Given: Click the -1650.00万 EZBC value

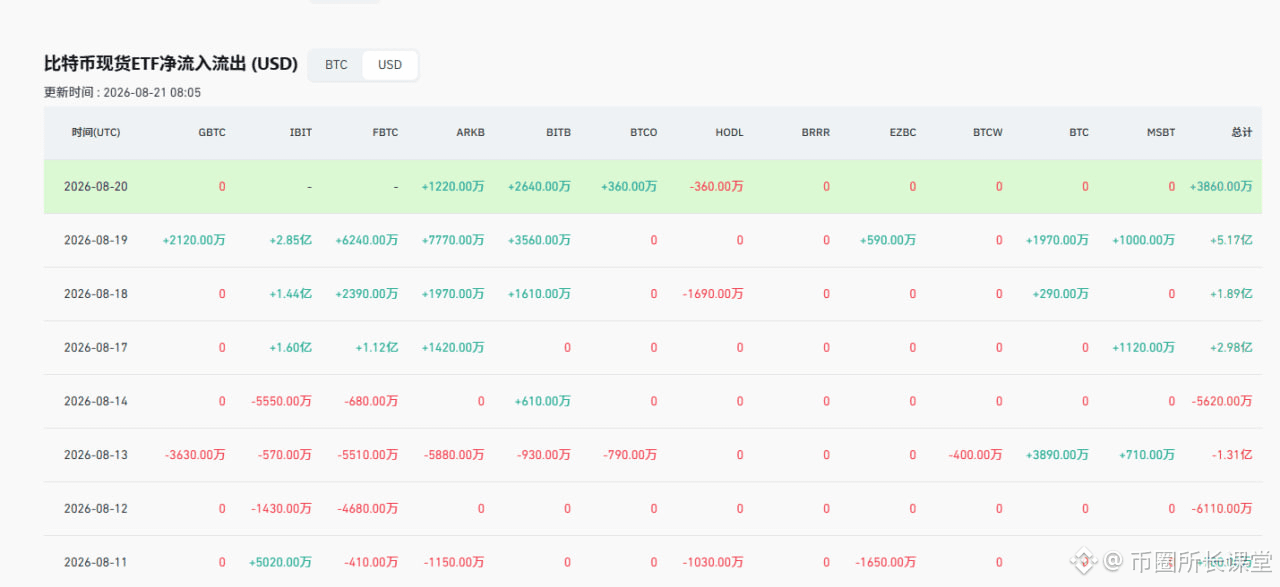Looking at the screenshot, I should click(886, 563).
